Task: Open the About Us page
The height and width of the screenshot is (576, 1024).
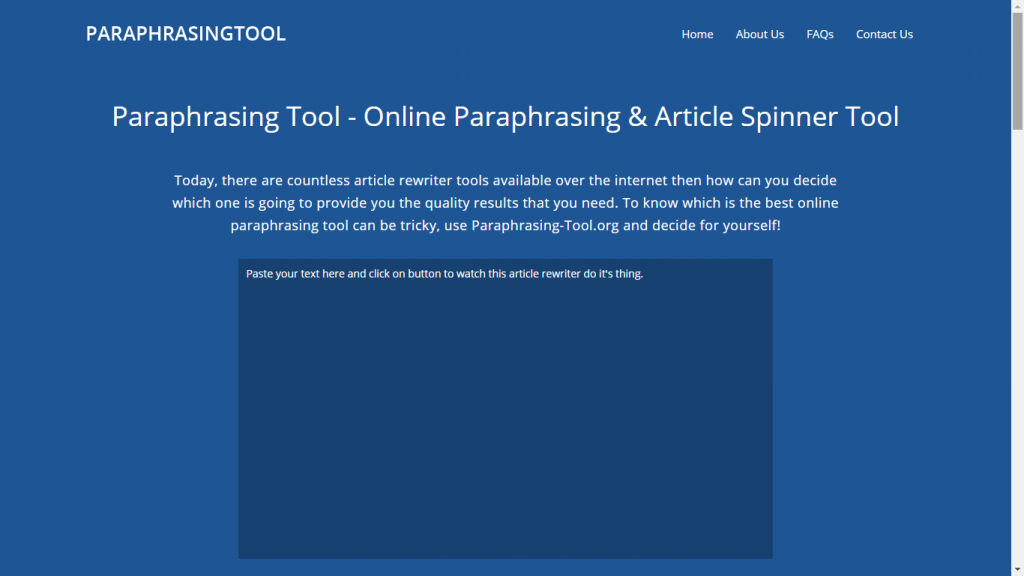Action: (760, 34)
